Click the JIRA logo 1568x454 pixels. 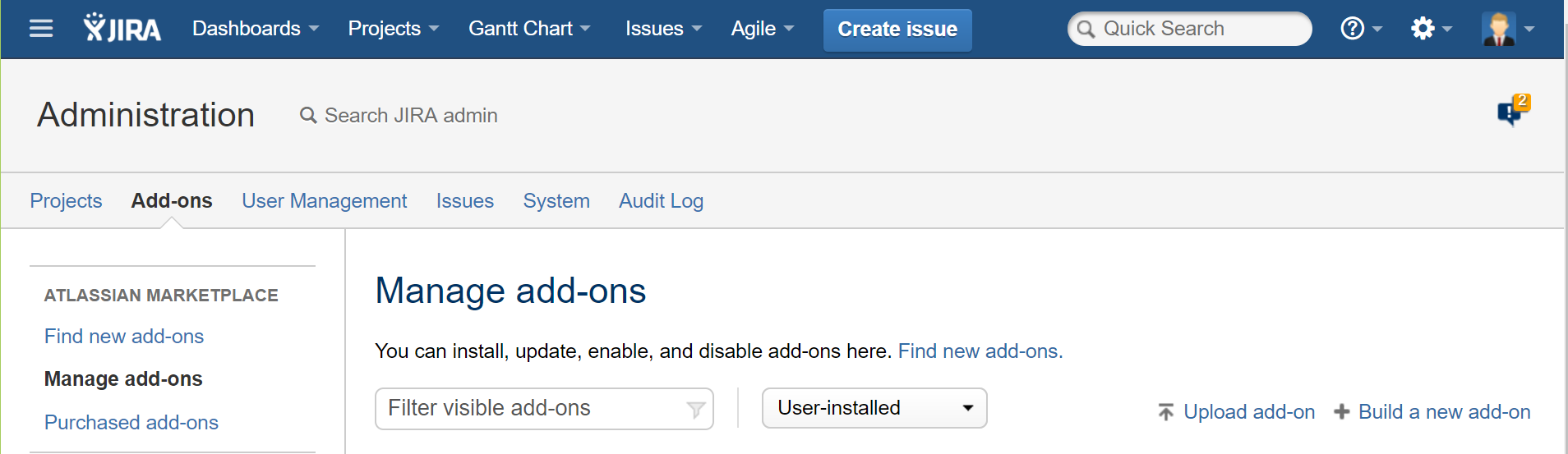[x=122, y=29]
